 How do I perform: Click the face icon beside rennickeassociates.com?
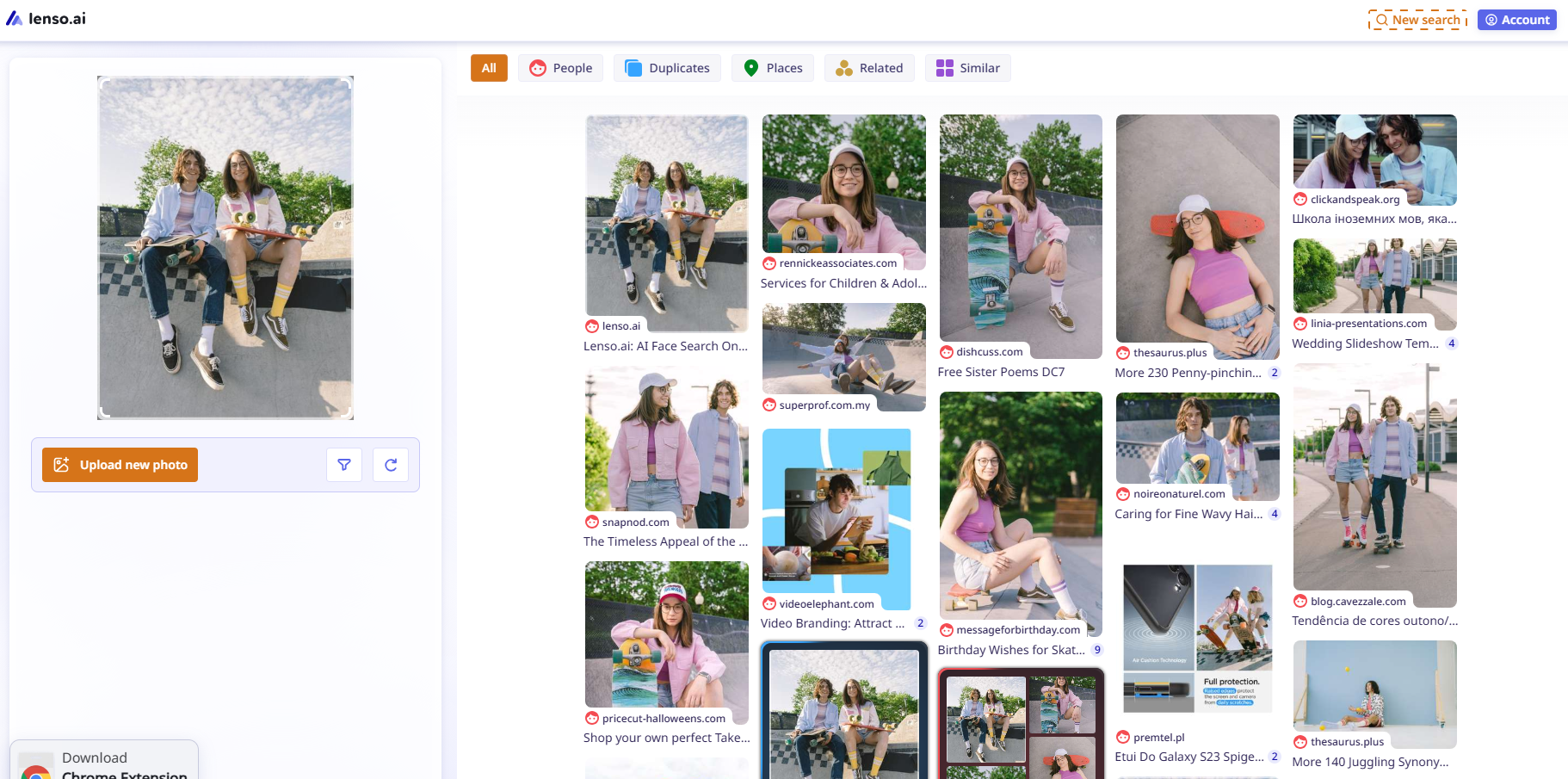769,263
